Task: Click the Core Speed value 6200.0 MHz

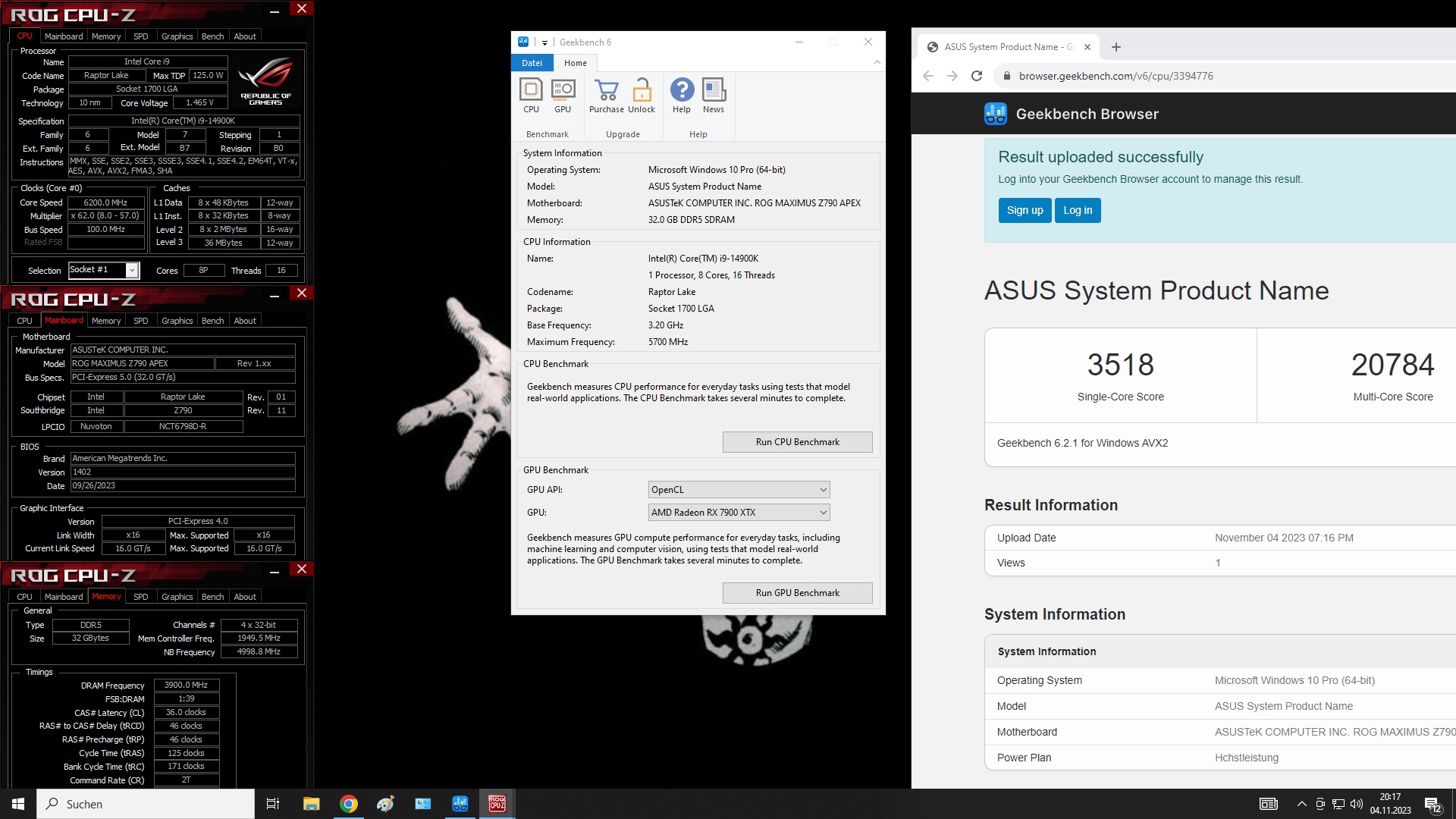Action: point(106,202)
